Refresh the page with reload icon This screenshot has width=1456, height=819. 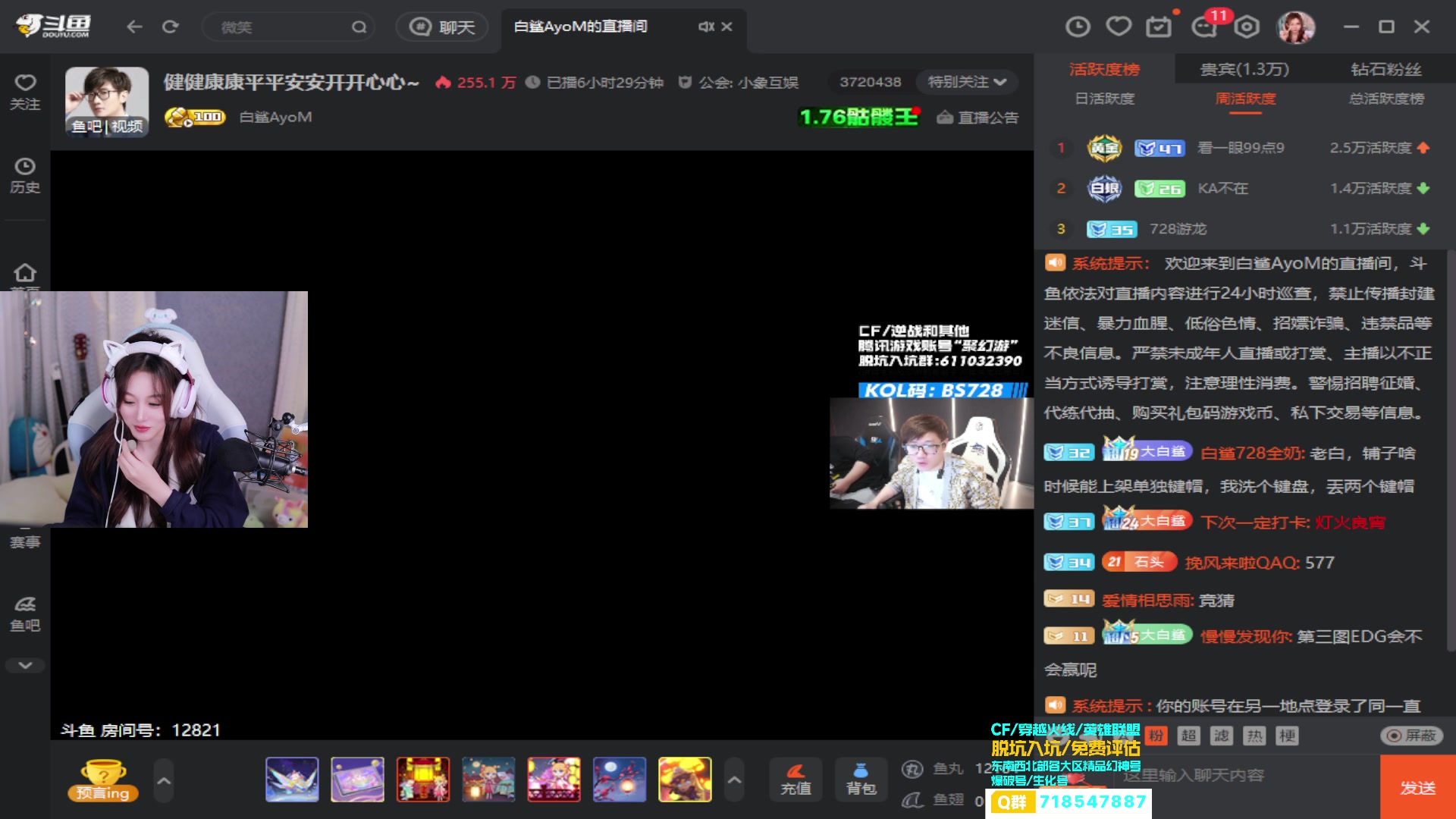pos(171,27)
